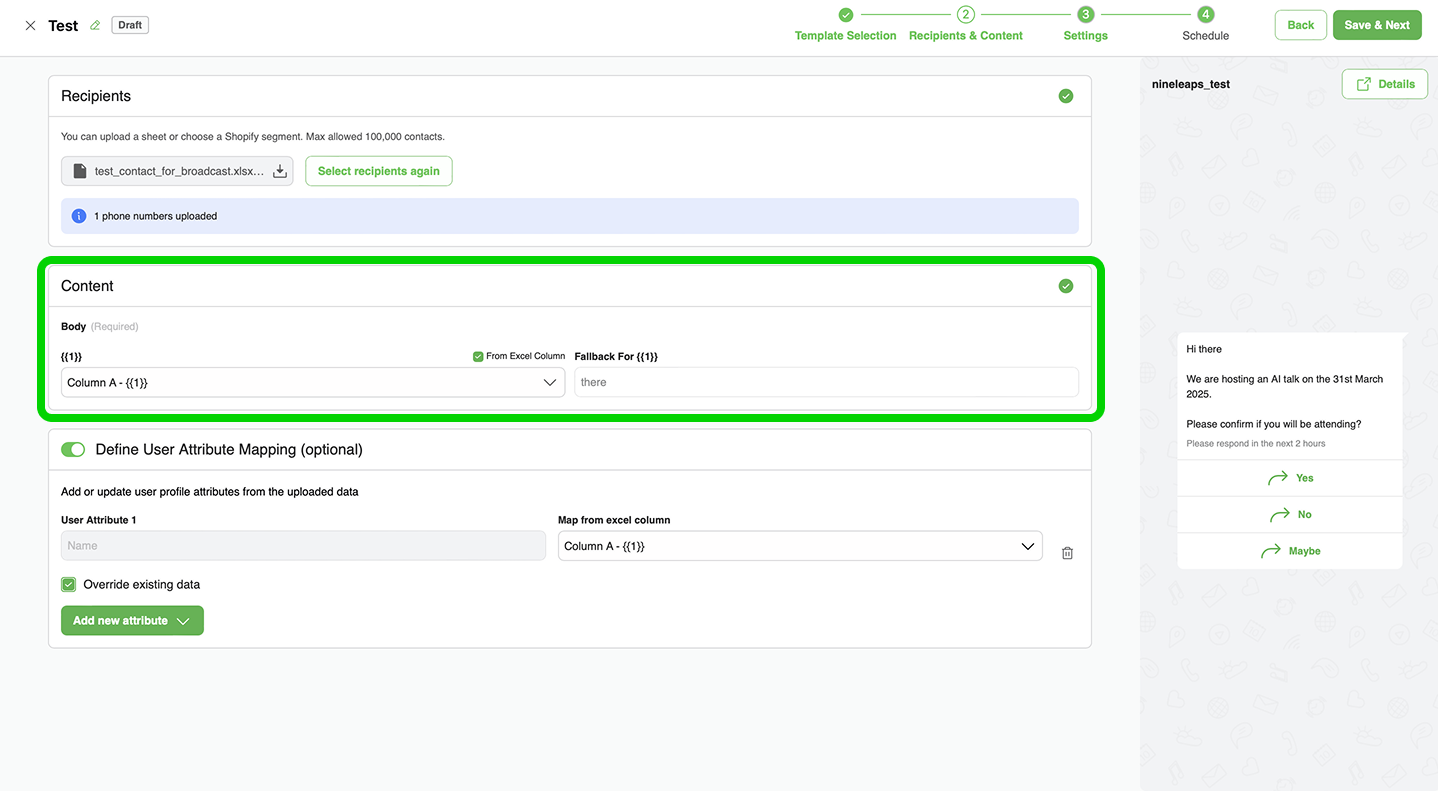1438x791 pixels.
Task: Open the Add new attribute dropdown
Action: click(132, 621)
